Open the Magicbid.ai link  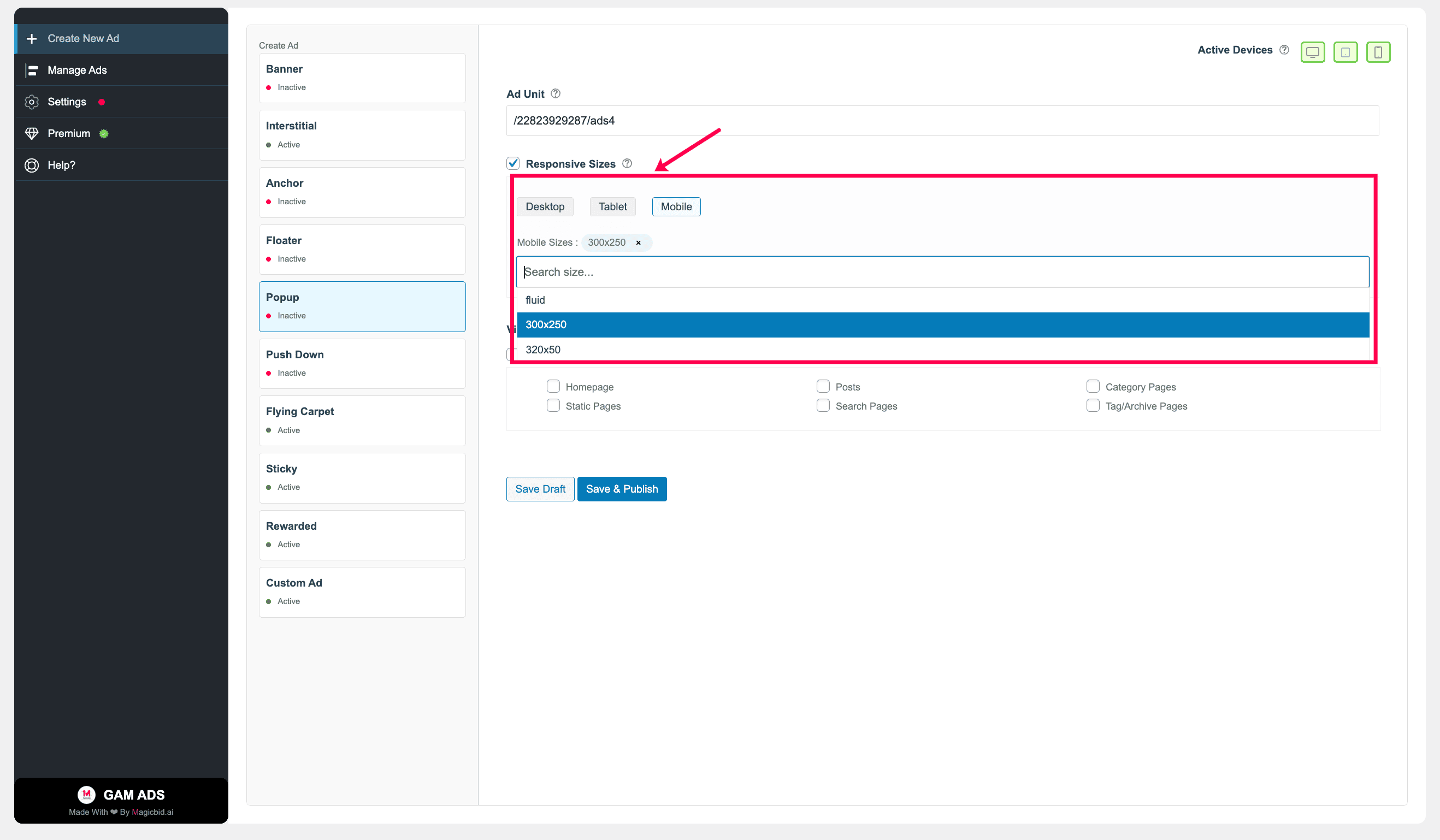tap(152, 812)
